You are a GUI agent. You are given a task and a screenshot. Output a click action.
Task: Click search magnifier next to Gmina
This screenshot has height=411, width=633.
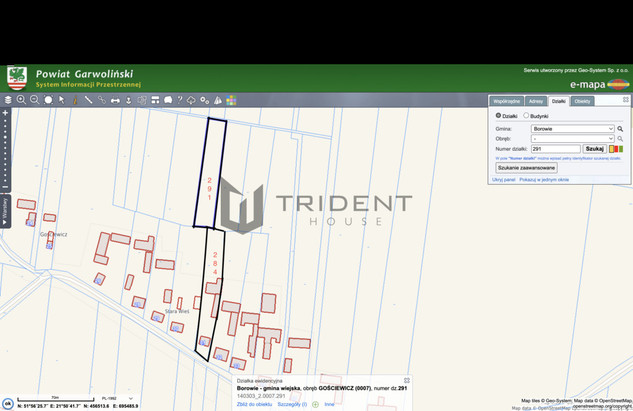point(621,129)
